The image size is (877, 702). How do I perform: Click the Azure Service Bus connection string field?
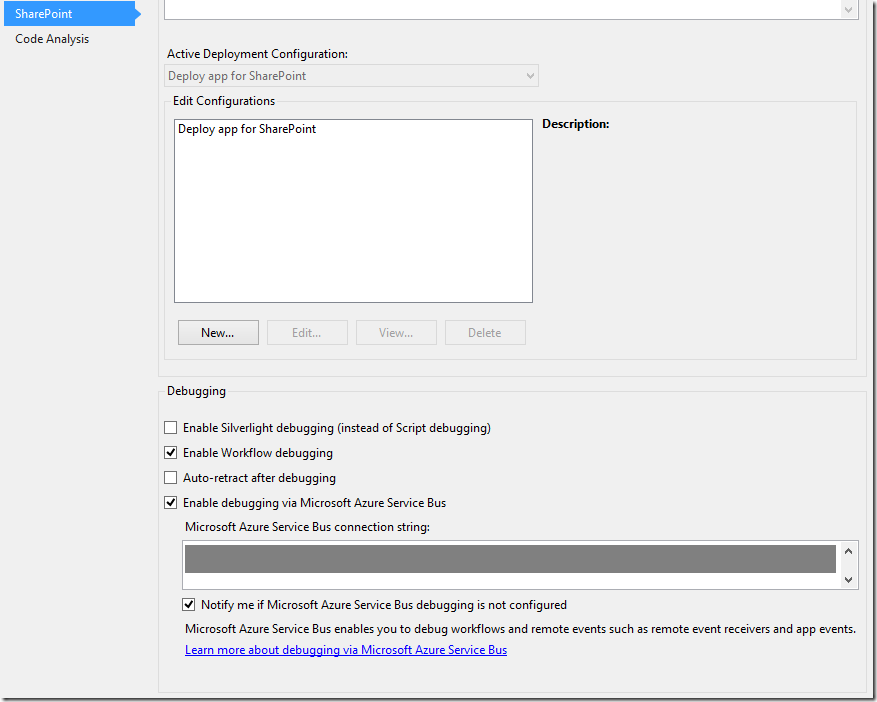coord(510,560)
